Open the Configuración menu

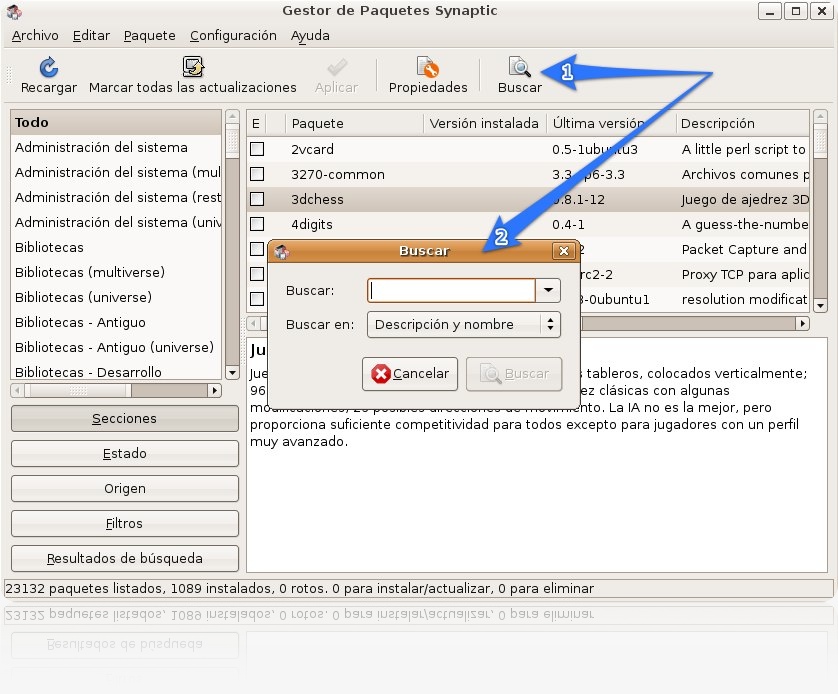click(234, 36)
